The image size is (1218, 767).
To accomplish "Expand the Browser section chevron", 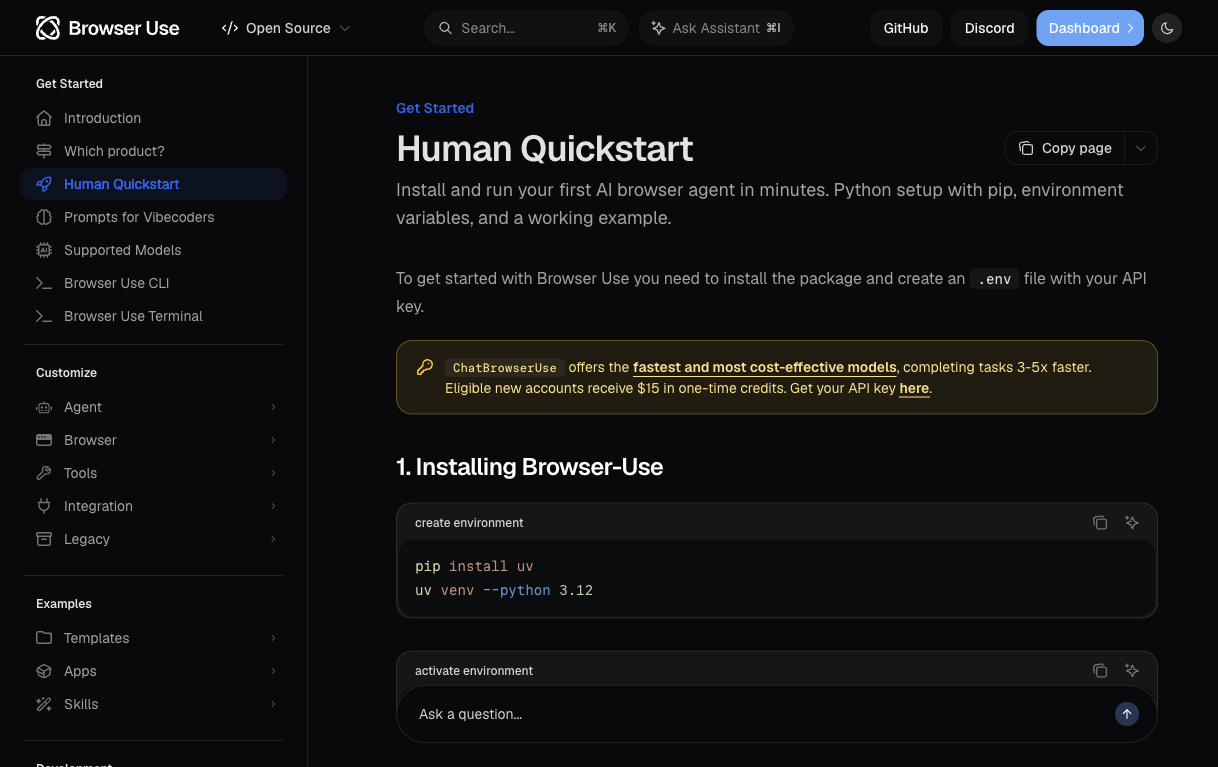I will tap(273, 440).
